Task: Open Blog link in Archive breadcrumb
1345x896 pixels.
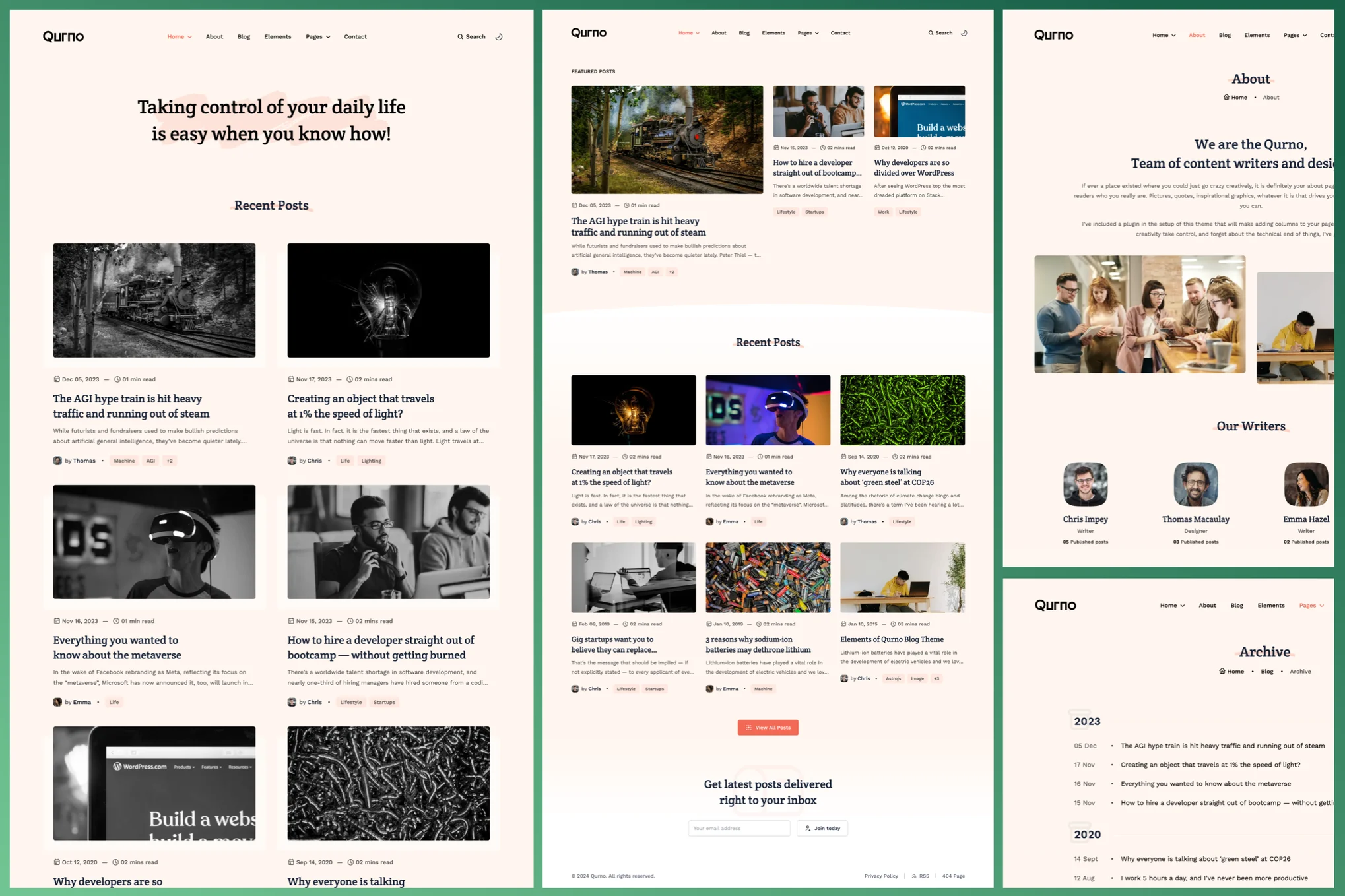Action: coord(1267,672)
